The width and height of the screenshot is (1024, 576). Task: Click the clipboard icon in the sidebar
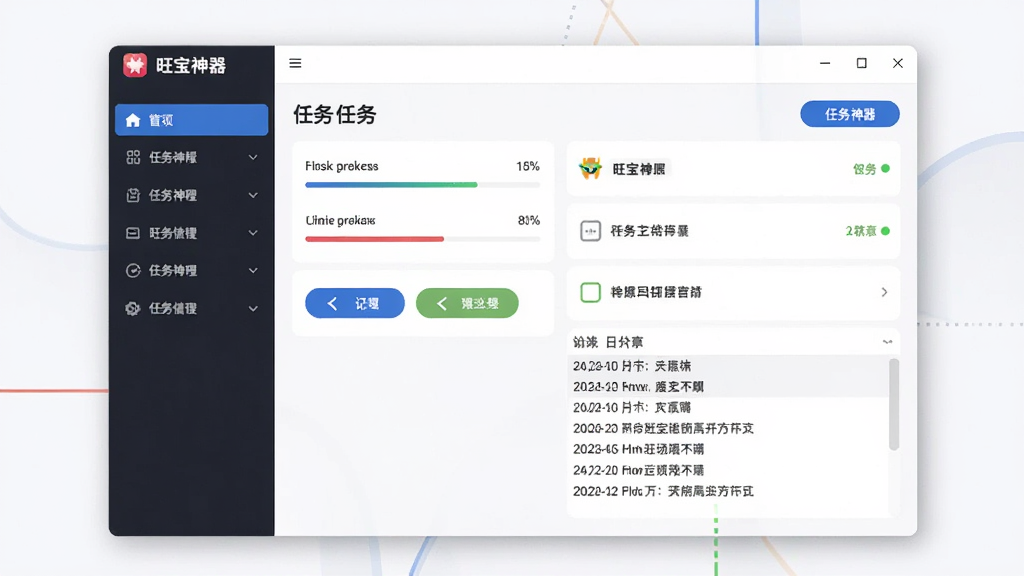[x=133, y=195]
